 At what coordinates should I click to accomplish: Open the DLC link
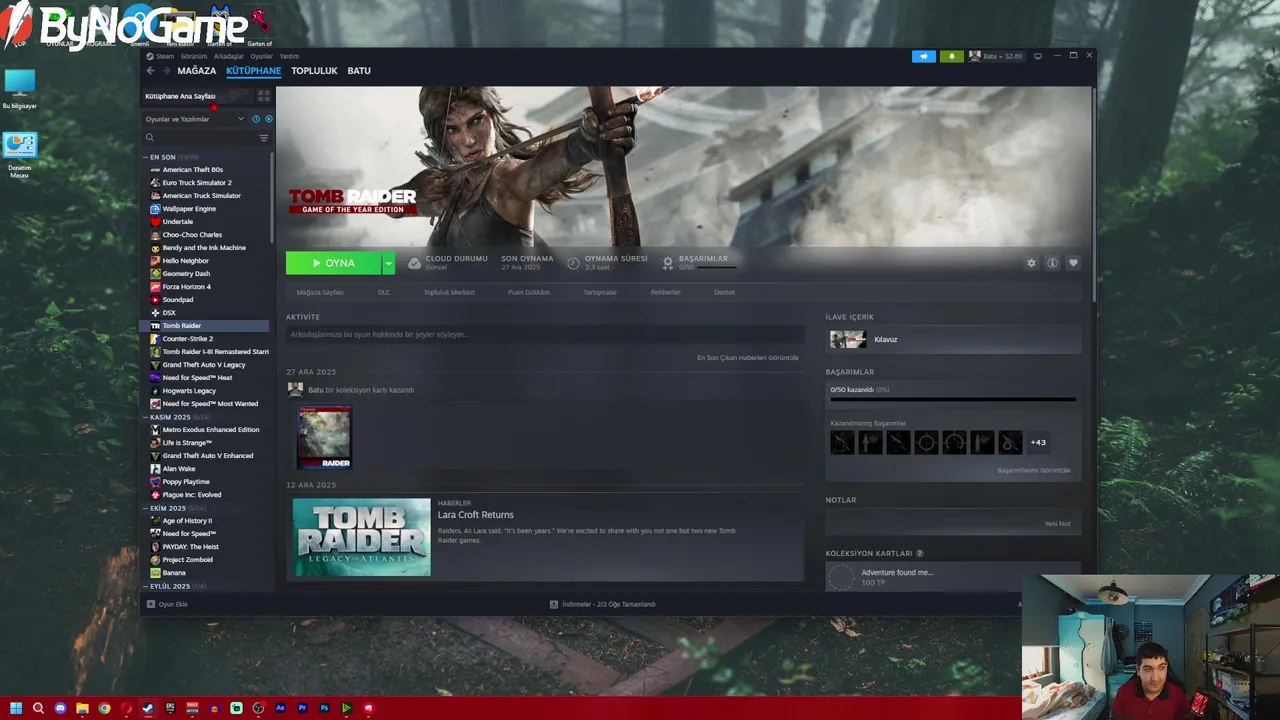383,292
